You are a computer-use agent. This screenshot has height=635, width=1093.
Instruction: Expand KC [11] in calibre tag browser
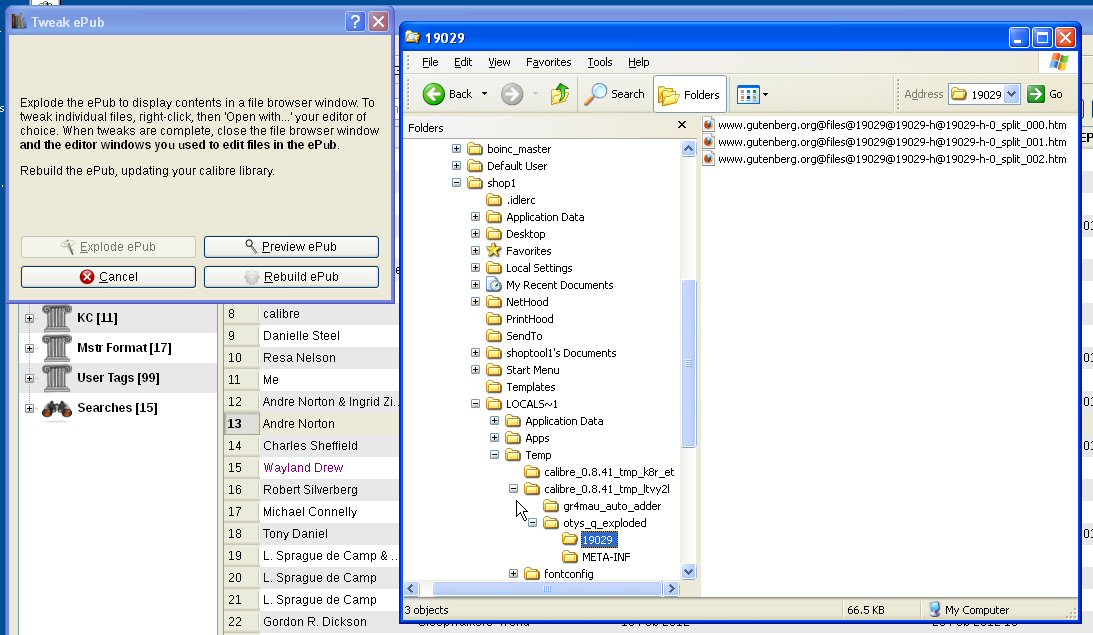click(x=29, y=318)
